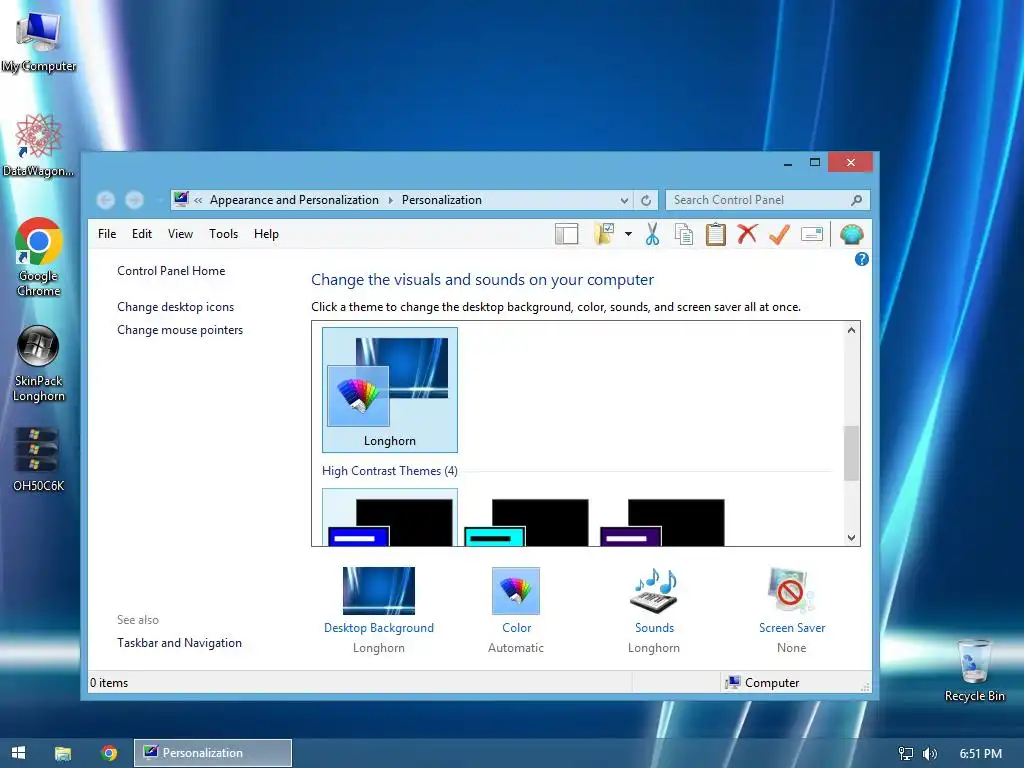The height and width of the screenshot is (768, 1024).
Task: Open Taskbar and Navigation link
Action: click(x=179, y=643)
